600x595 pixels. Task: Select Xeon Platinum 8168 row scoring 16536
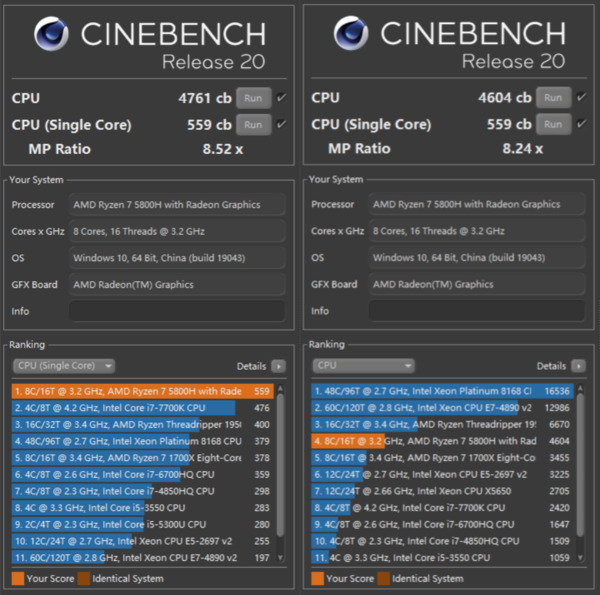click(442, 391)
